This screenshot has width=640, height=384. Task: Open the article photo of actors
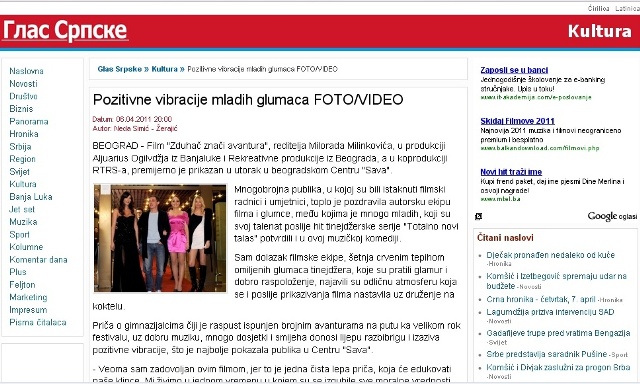(x=160, y=238)
